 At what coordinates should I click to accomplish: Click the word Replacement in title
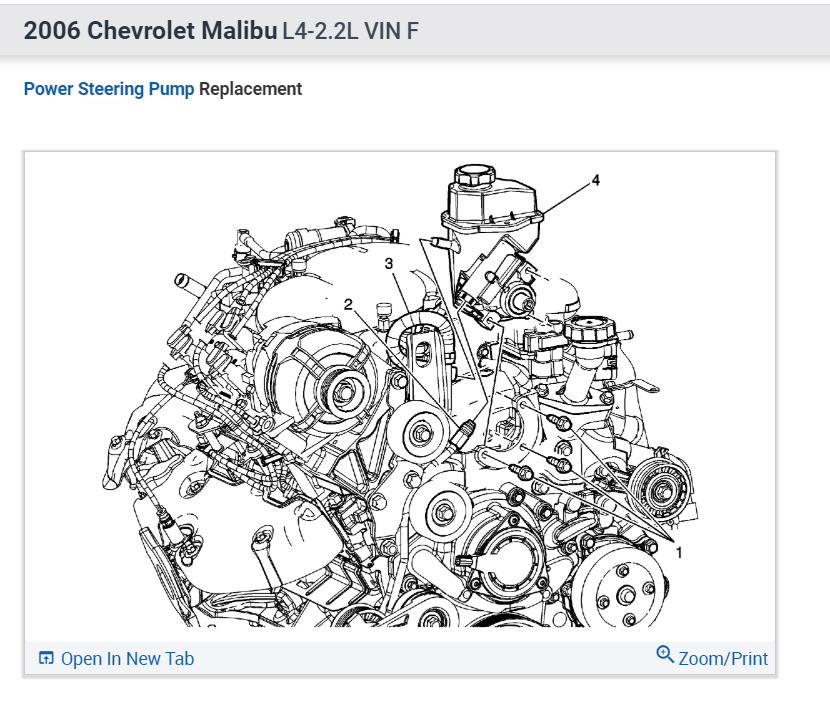click(x=250, y=89)
